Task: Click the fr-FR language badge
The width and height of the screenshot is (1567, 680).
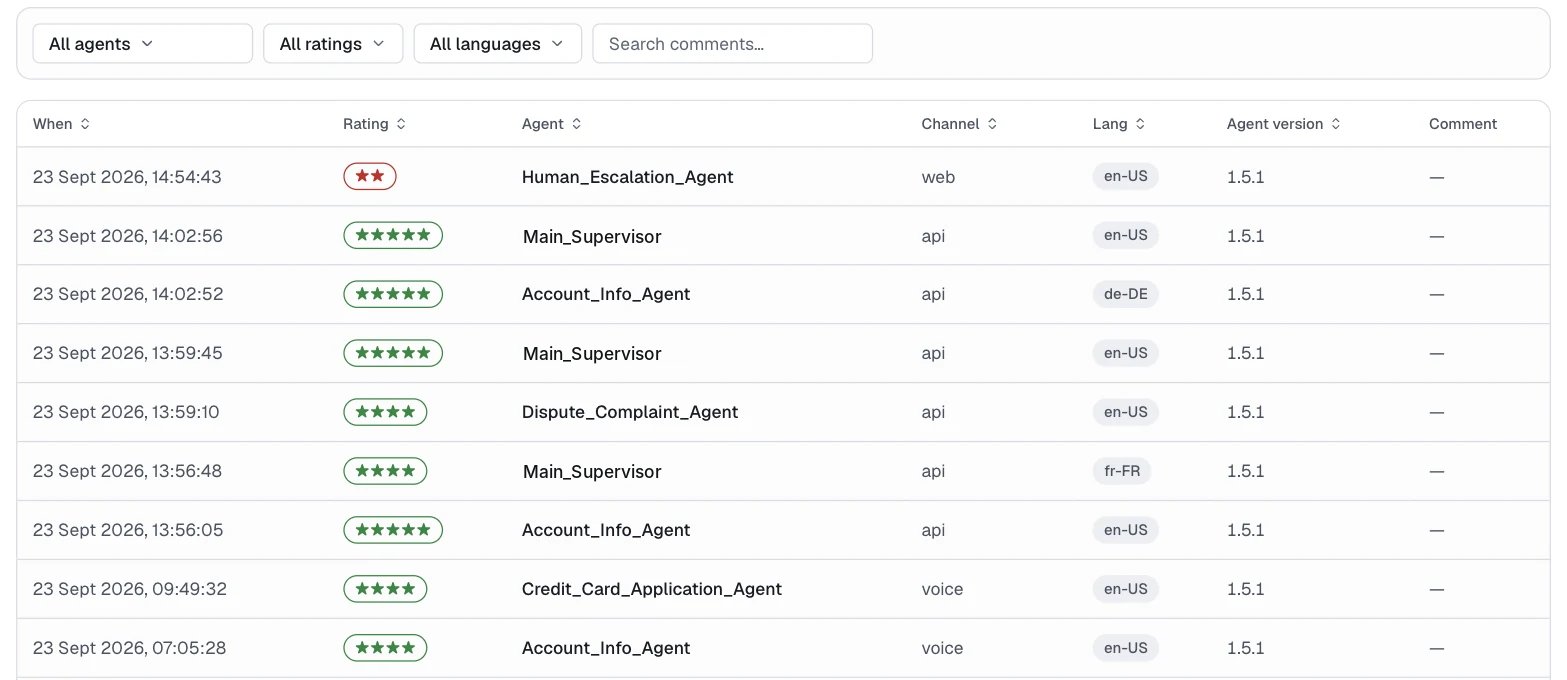Action: click(1122, 471)
